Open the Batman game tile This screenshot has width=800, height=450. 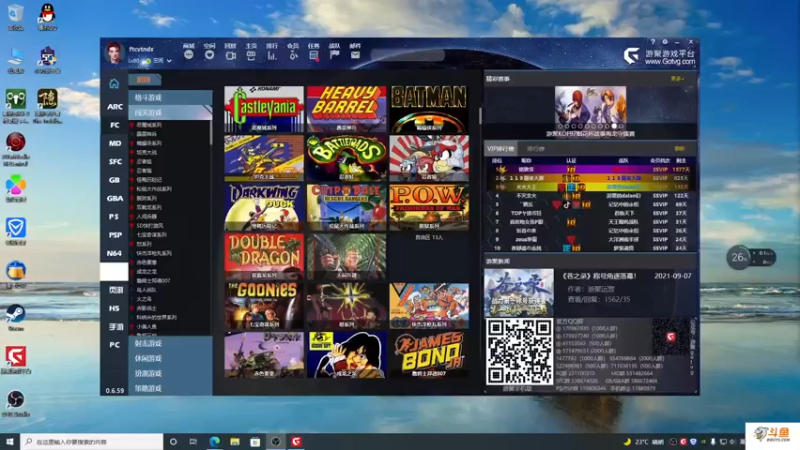pos(429,109)
